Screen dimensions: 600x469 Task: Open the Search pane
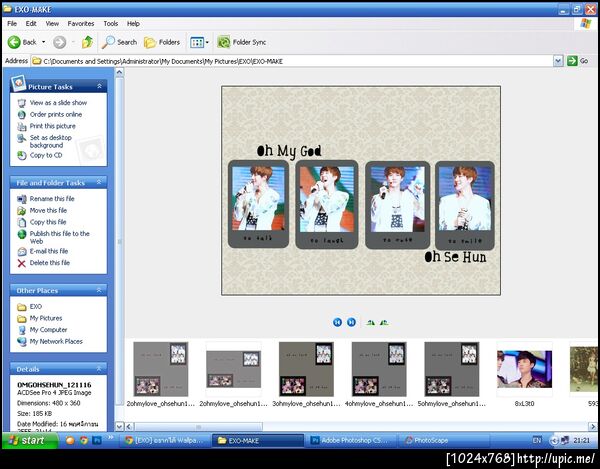coord(119,42)
